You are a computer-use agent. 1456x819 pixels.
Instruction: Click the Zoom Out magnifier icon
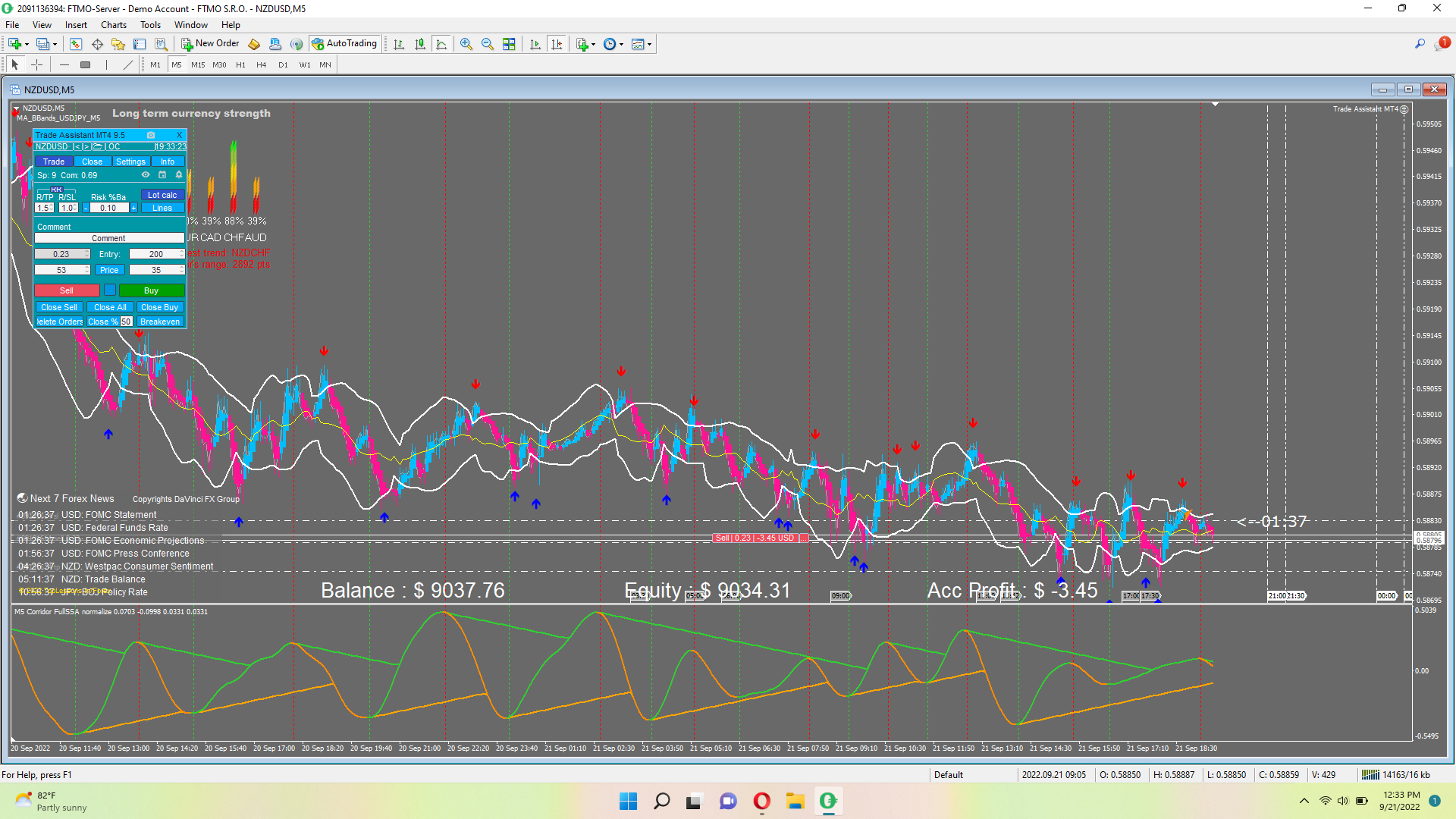click(488, 44)
